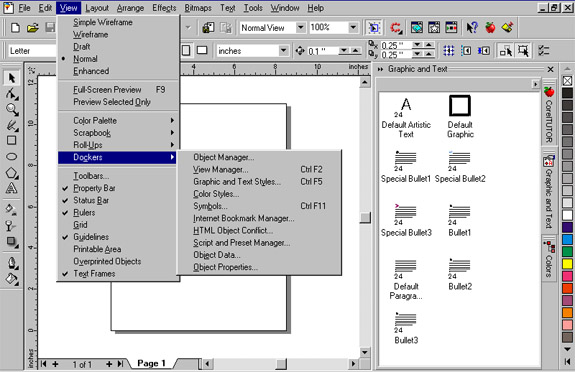Select the Fill bucket tool

click(11, 279)
